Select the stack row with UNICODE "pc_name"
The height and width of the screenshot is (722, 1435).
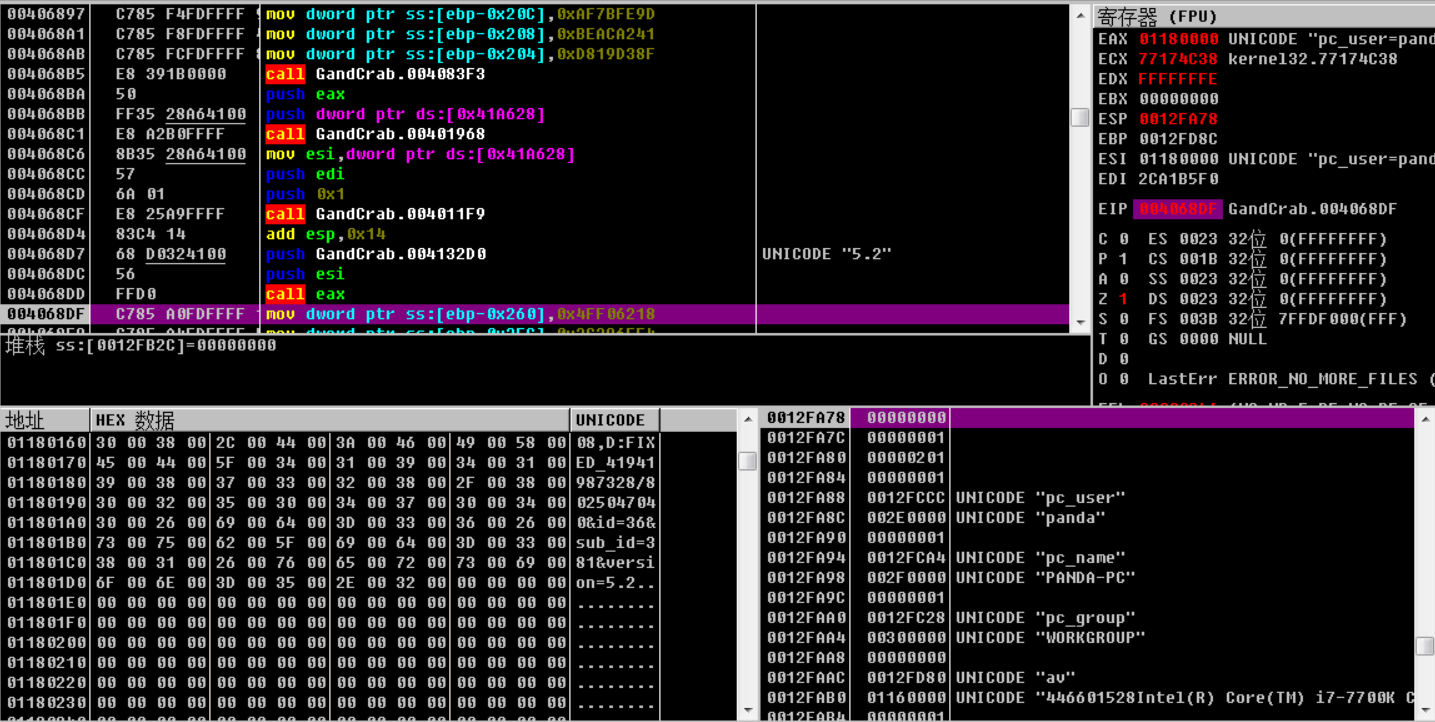coord(1088,558)
